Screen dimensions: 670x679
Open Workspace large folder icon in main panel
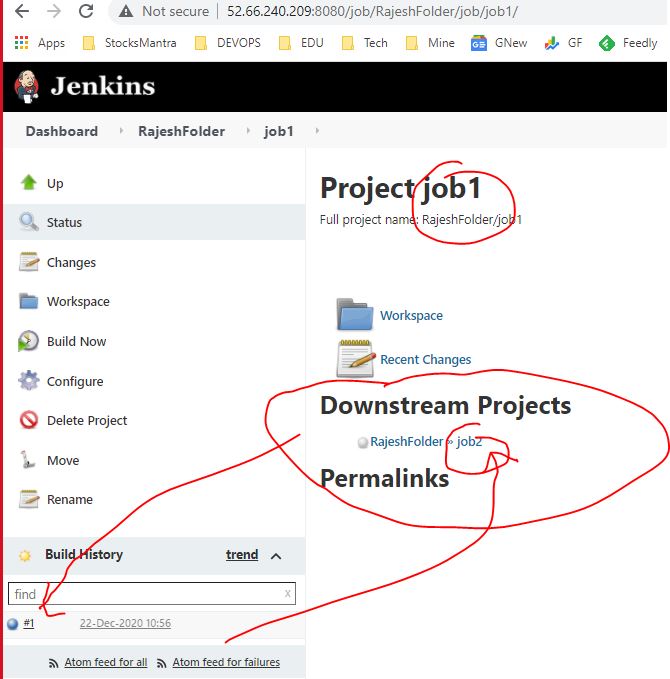tap(355, 314)
